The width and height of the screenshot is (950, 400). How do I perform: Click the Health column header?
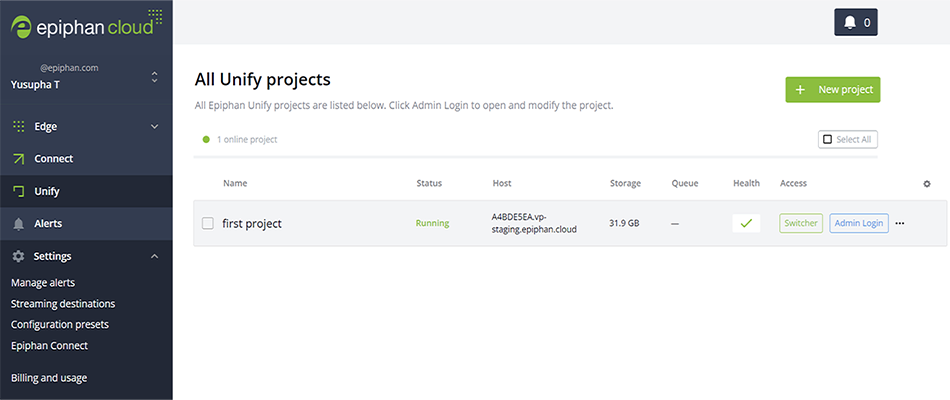coord(746,183)
